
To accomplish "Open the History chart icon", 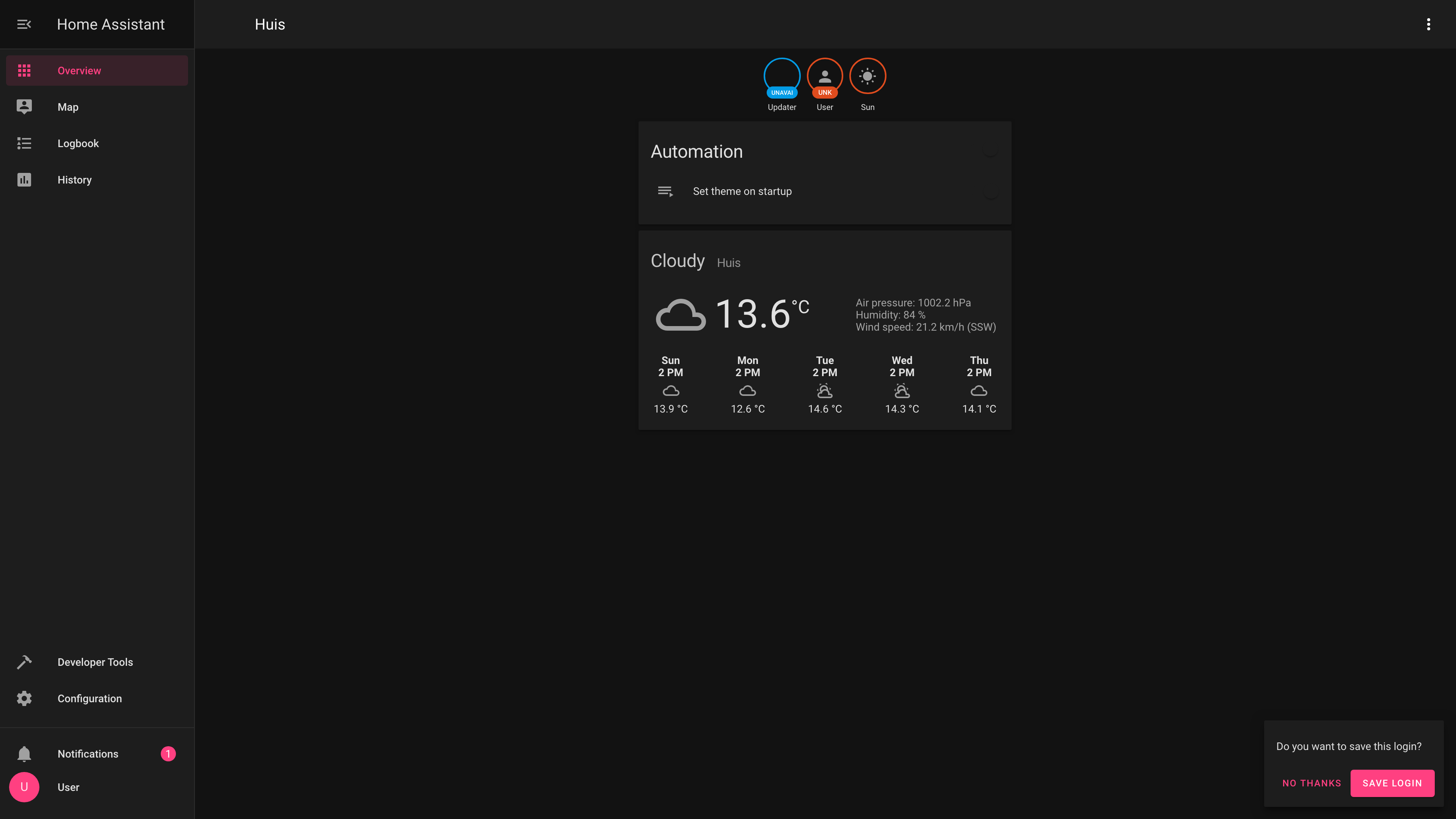I will click(24, 180).
